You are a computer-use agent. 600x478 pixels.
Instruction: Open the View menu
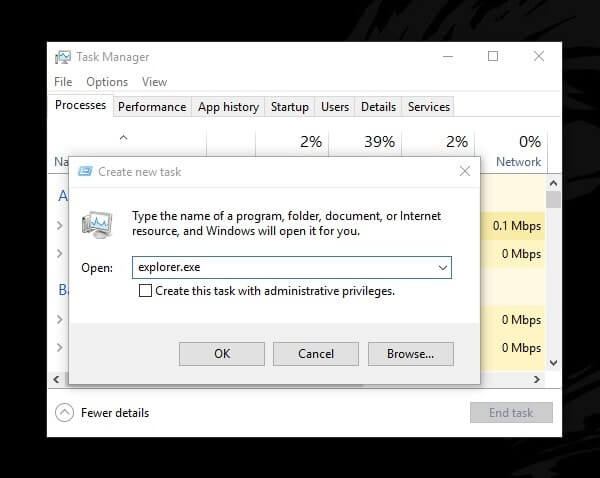coord(155,82)
